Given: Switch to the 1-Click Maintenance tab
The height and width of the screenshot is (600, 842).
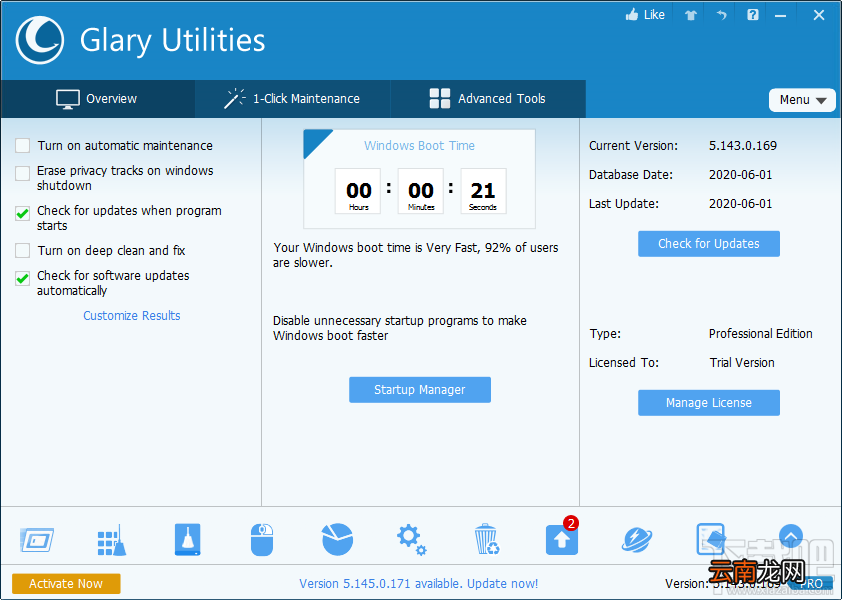Looking at the screenshot, I should 292,99.
